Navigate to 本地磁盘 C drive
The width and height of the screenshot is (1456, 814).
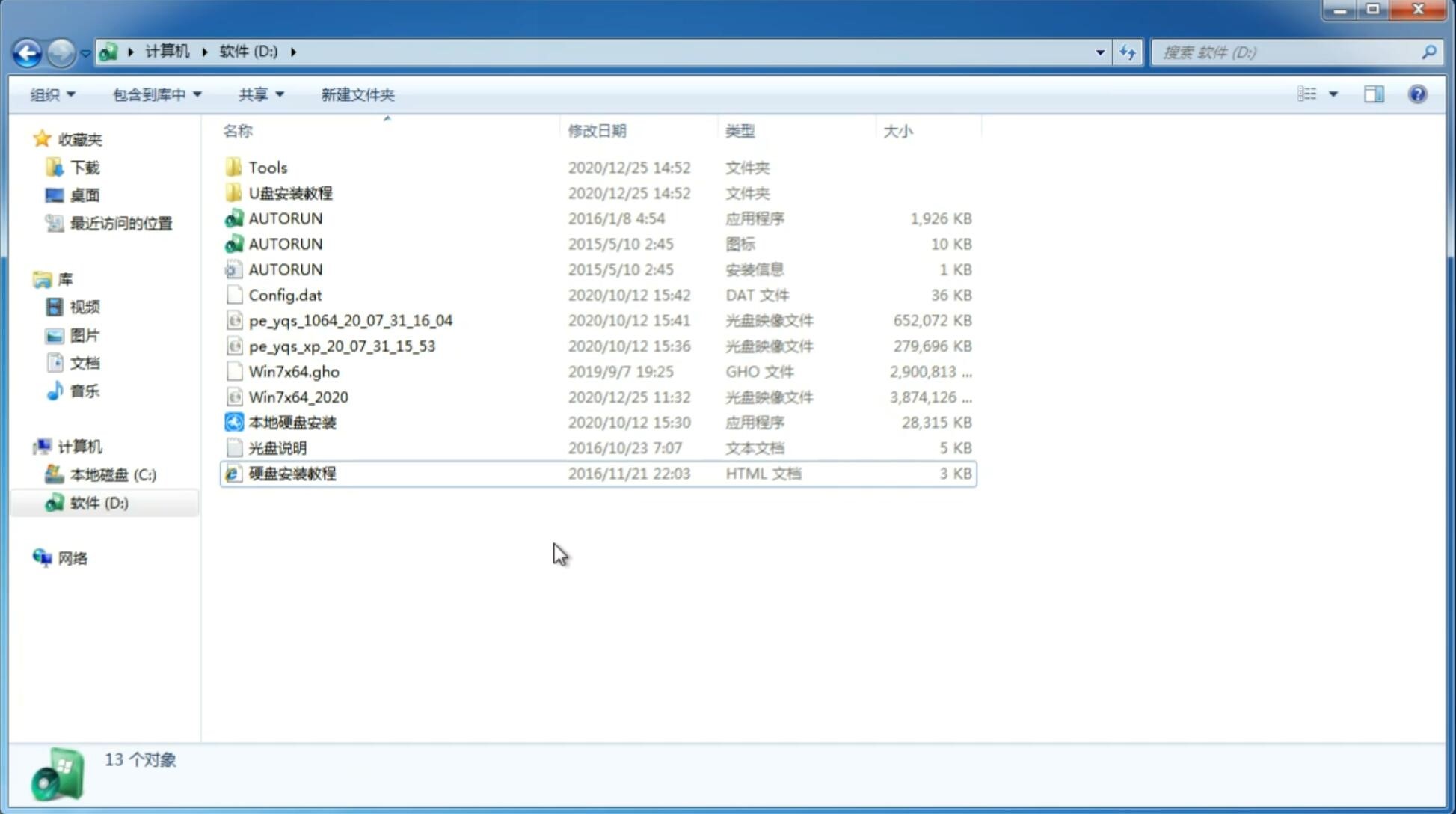pyautogui.click(x=112, y=474)
